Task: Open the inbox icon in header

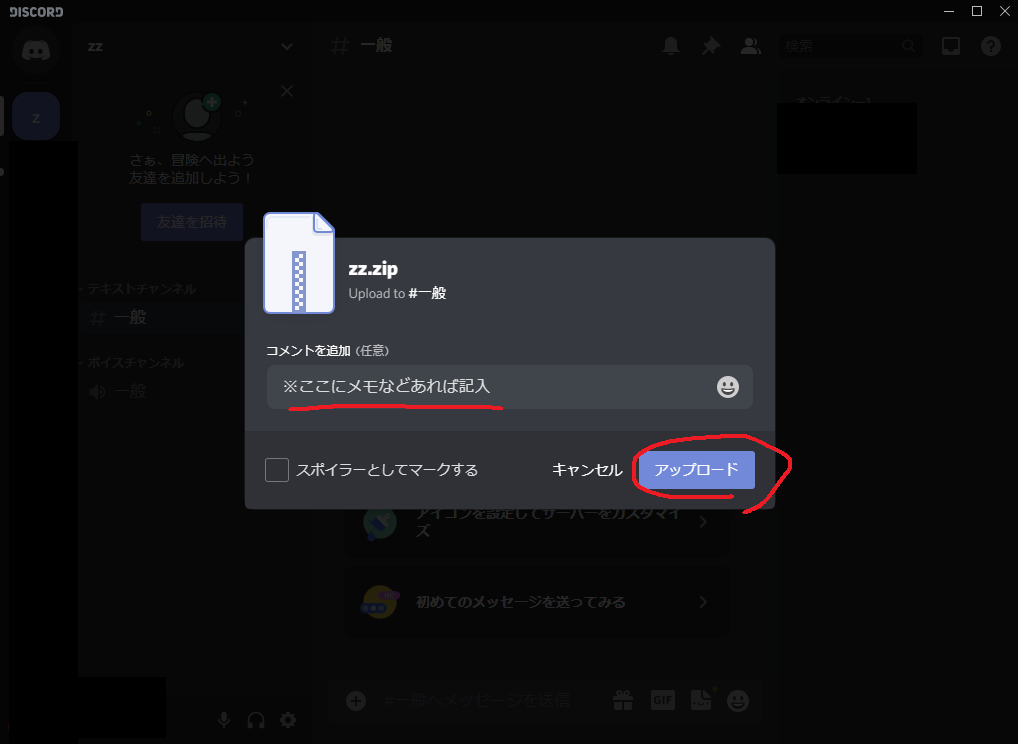Action: tap(950, 46)
